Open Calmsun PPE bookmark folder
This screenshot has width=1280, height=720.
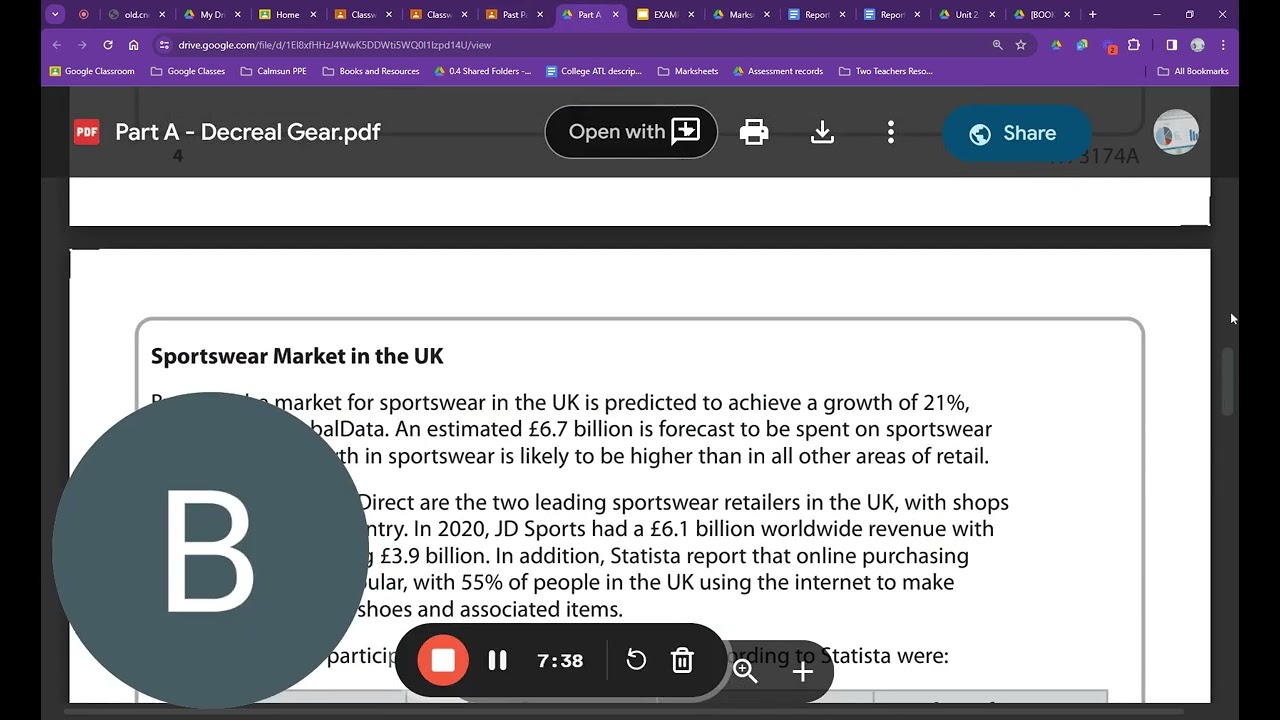pos(274,71)
